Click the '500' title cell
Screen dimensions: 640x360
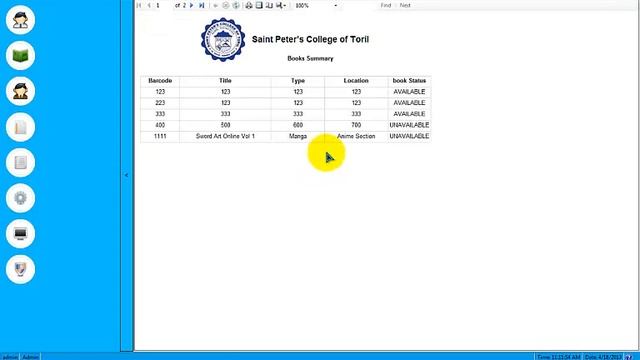pos(225,125)
